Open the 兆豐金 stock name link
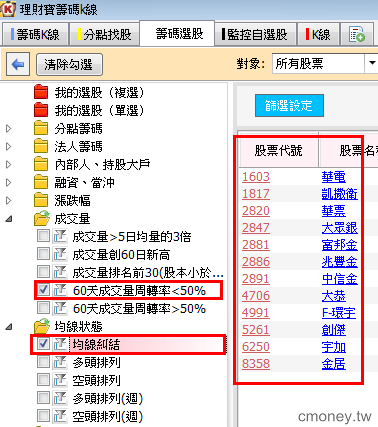The height and width of the screenshot is (427, 378). pyautogui.click(x=340, y=262)
